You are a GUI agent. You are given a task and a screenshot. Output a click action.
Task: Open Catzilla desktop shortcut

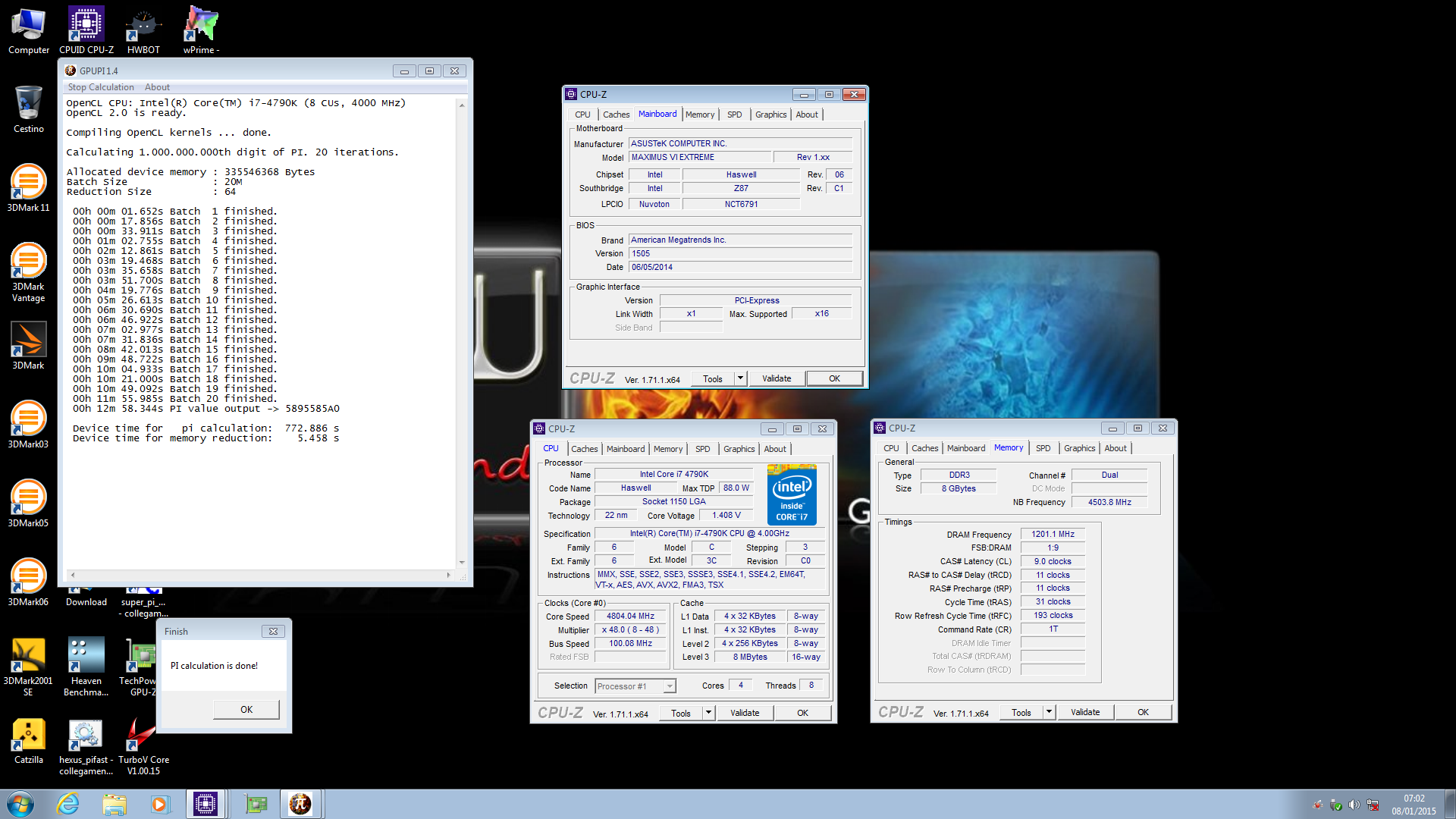pos(29,740)
